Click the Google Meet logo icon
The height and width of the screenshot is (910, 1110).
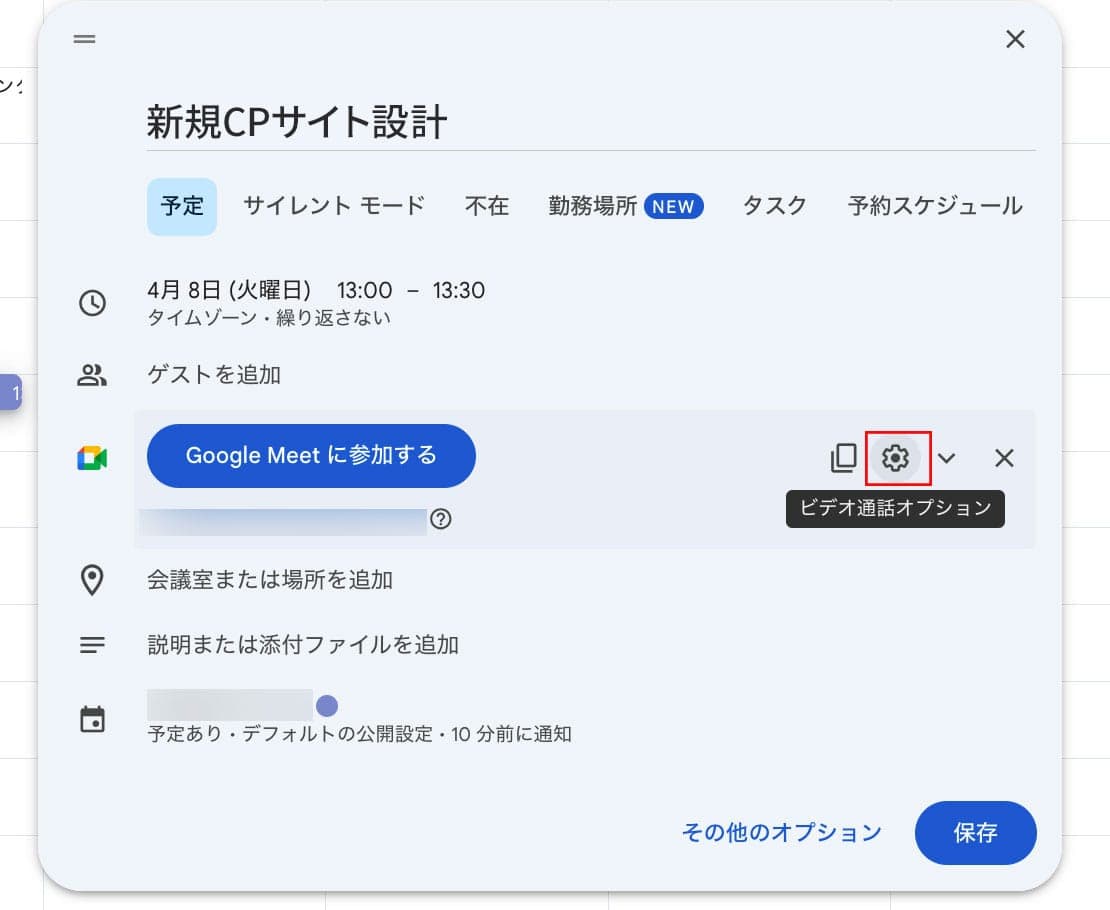pos(92,458)
